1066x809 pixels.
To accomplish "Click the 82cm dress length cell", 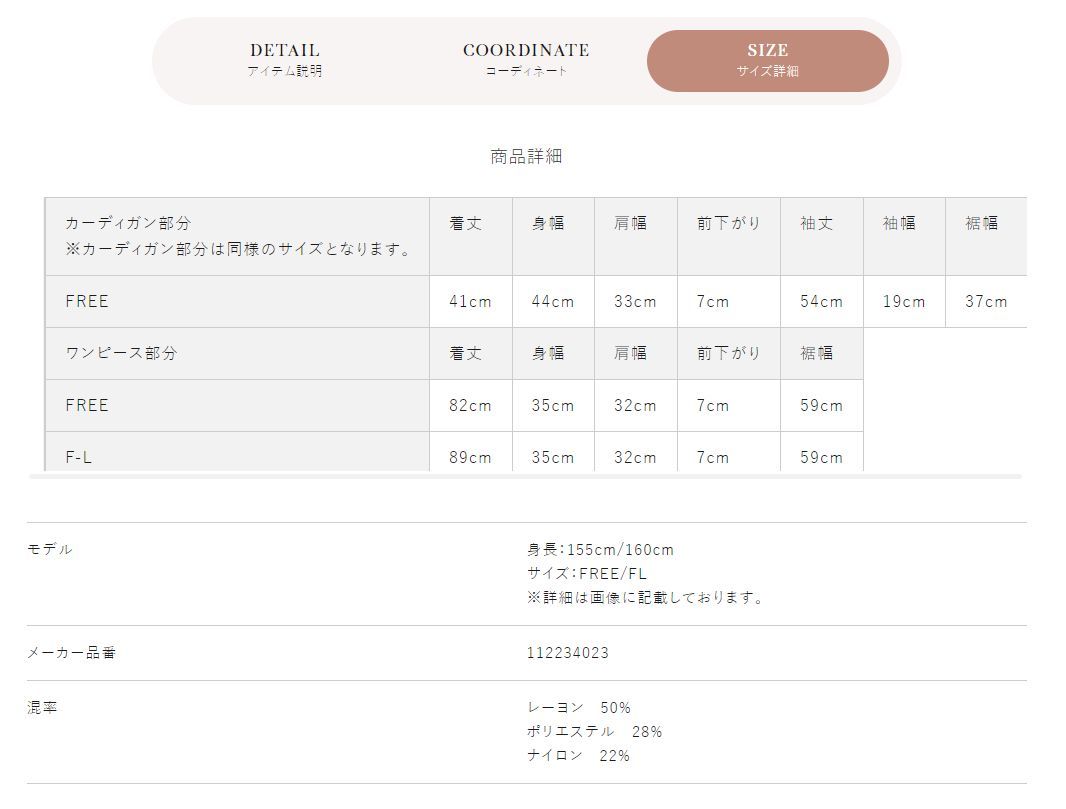I will [x=470, y=405].
